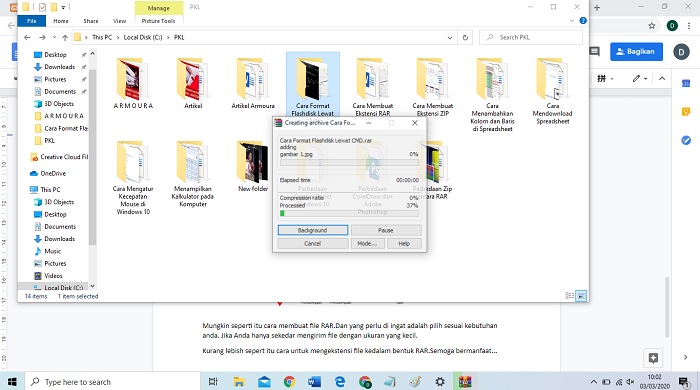Open Task View from taskbar
This screenshot has width=700, height=390.
coord(213,382)
